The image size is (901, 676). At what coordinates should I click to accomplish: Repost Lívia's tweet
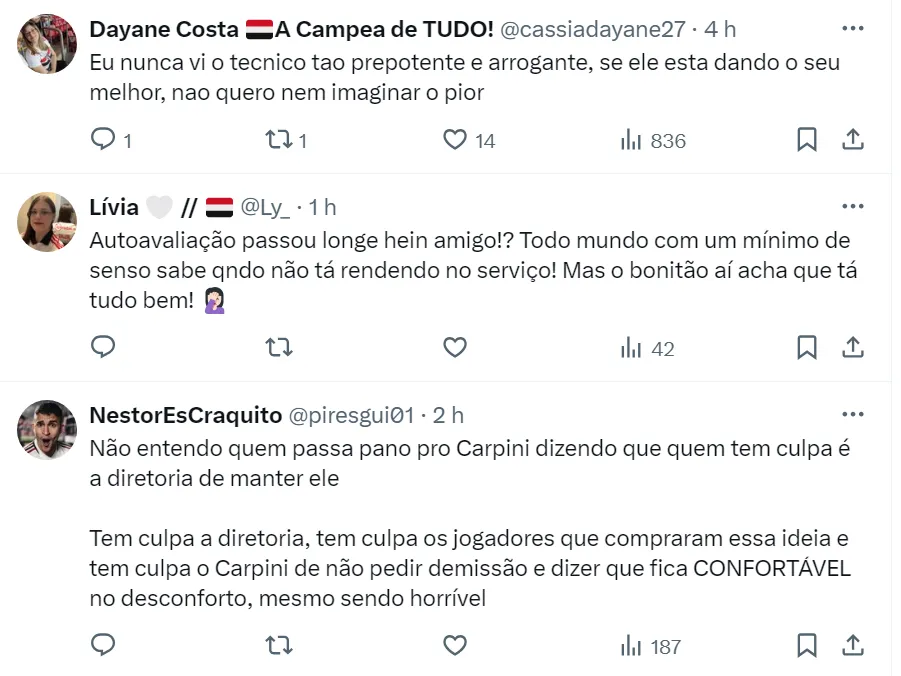[x=278, y=347]
